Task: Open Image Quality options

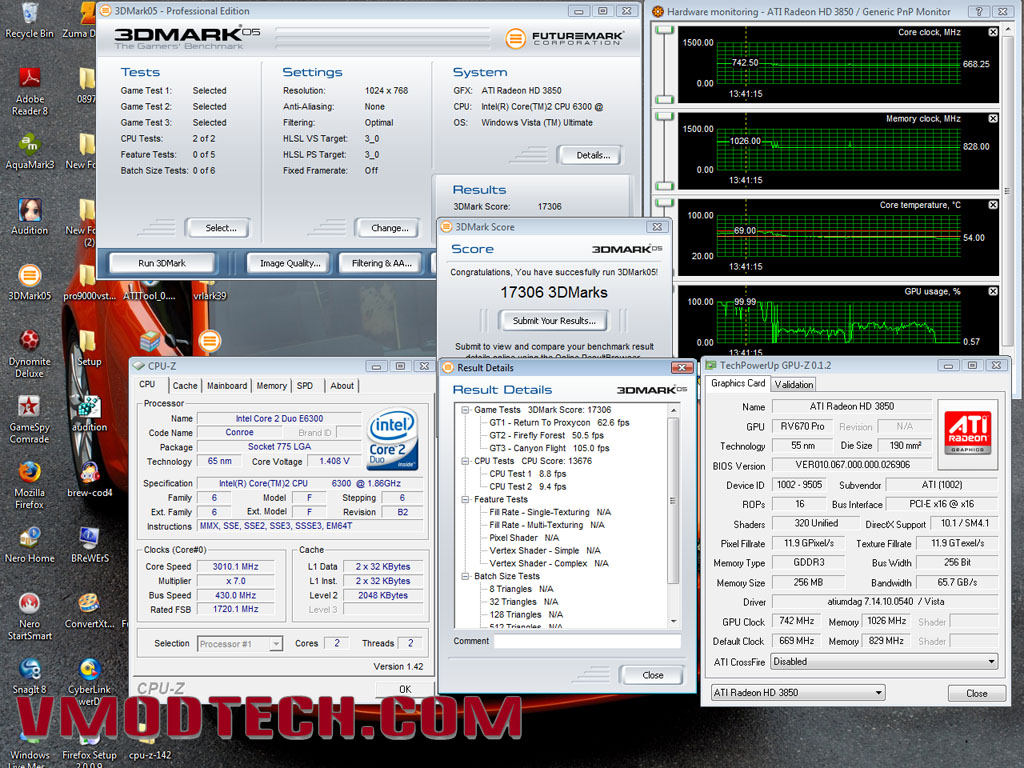Action: point(290,263)
